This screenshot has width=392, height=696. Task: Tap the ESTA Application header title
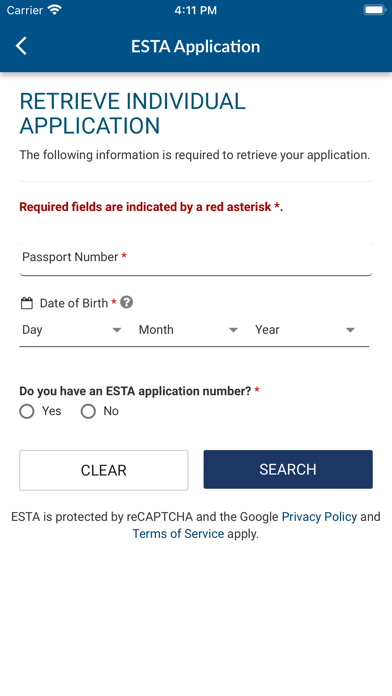(x=195, y=47)
